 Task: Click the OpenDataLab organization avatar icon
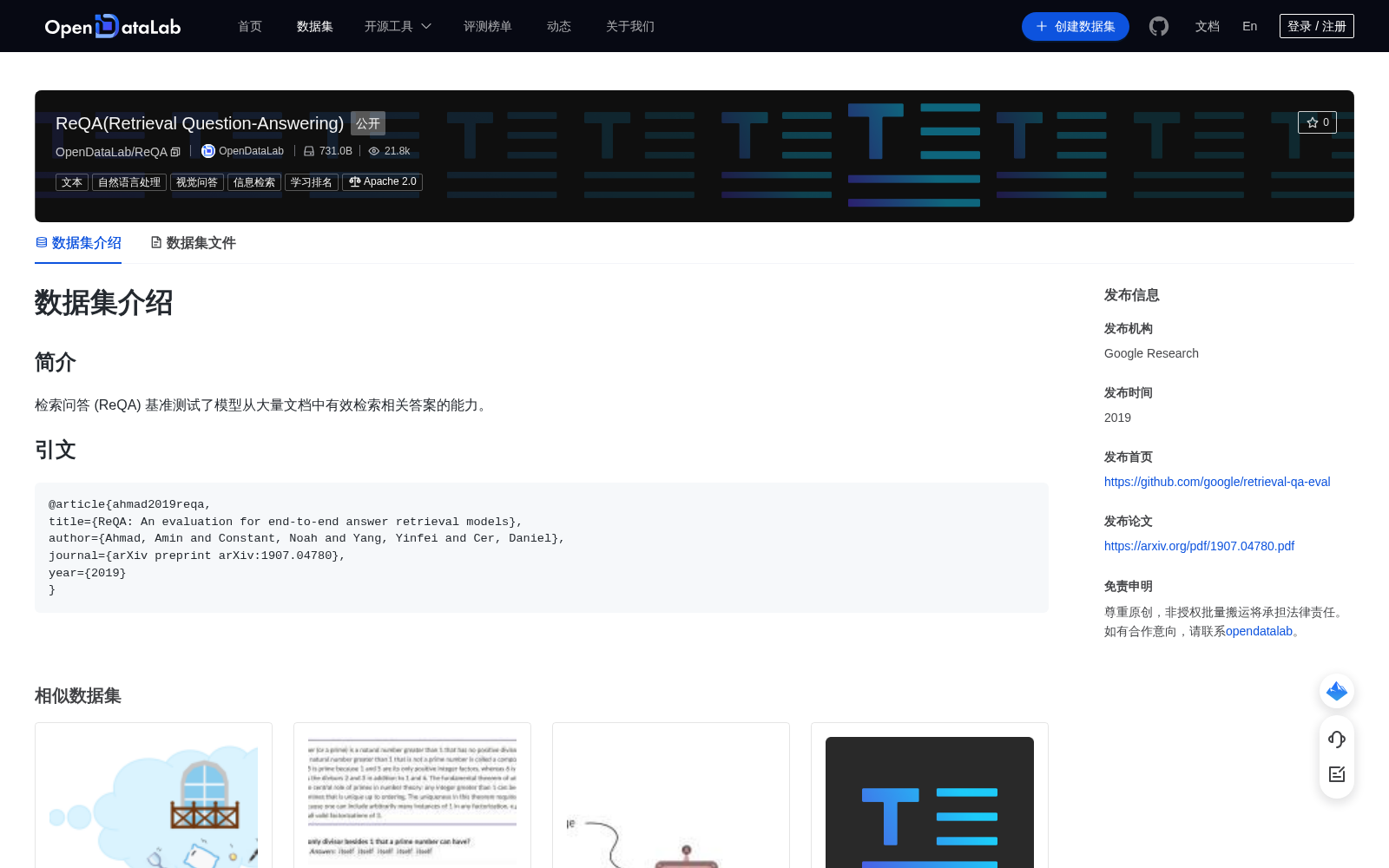point(208,151)
